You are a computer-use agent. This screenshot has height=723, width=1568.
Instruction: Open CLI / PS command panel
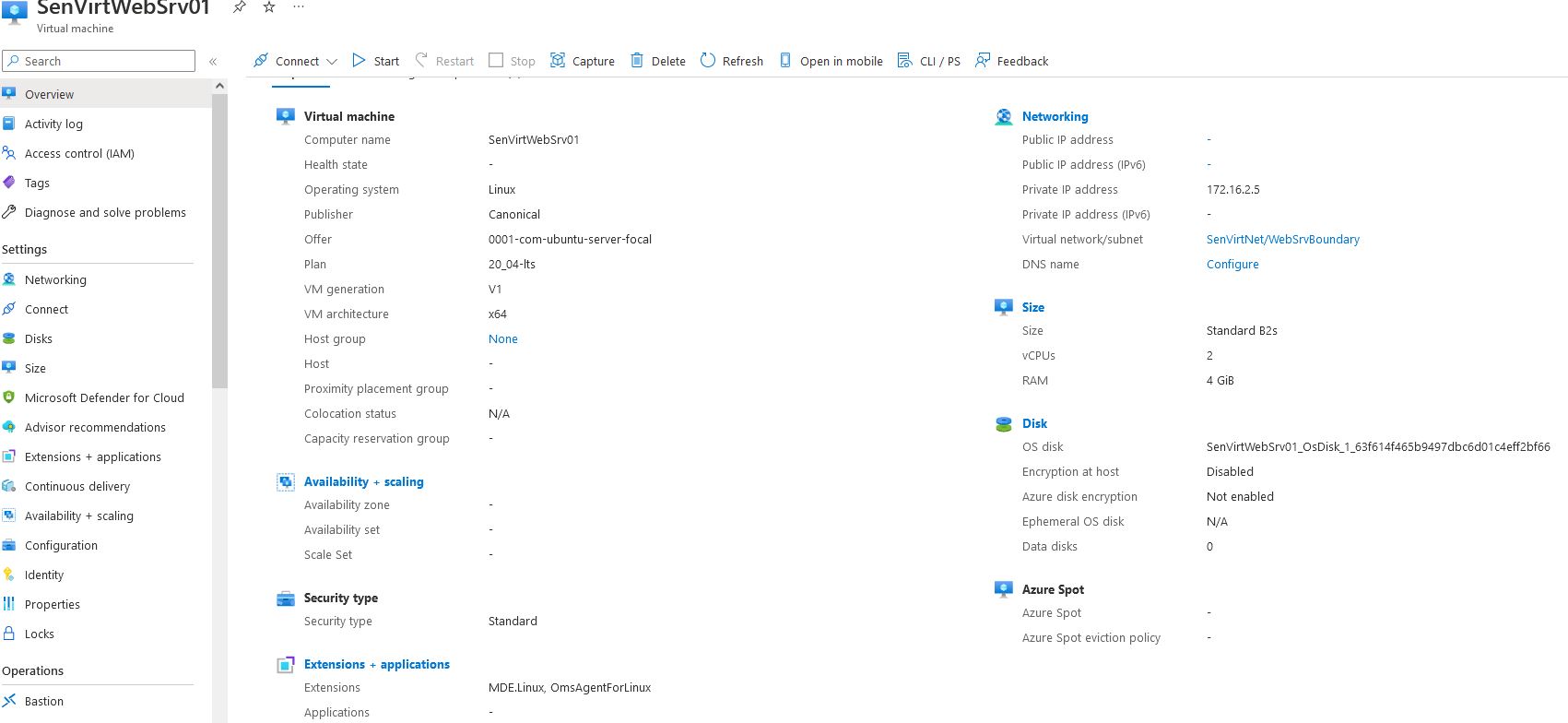point(929,61)
